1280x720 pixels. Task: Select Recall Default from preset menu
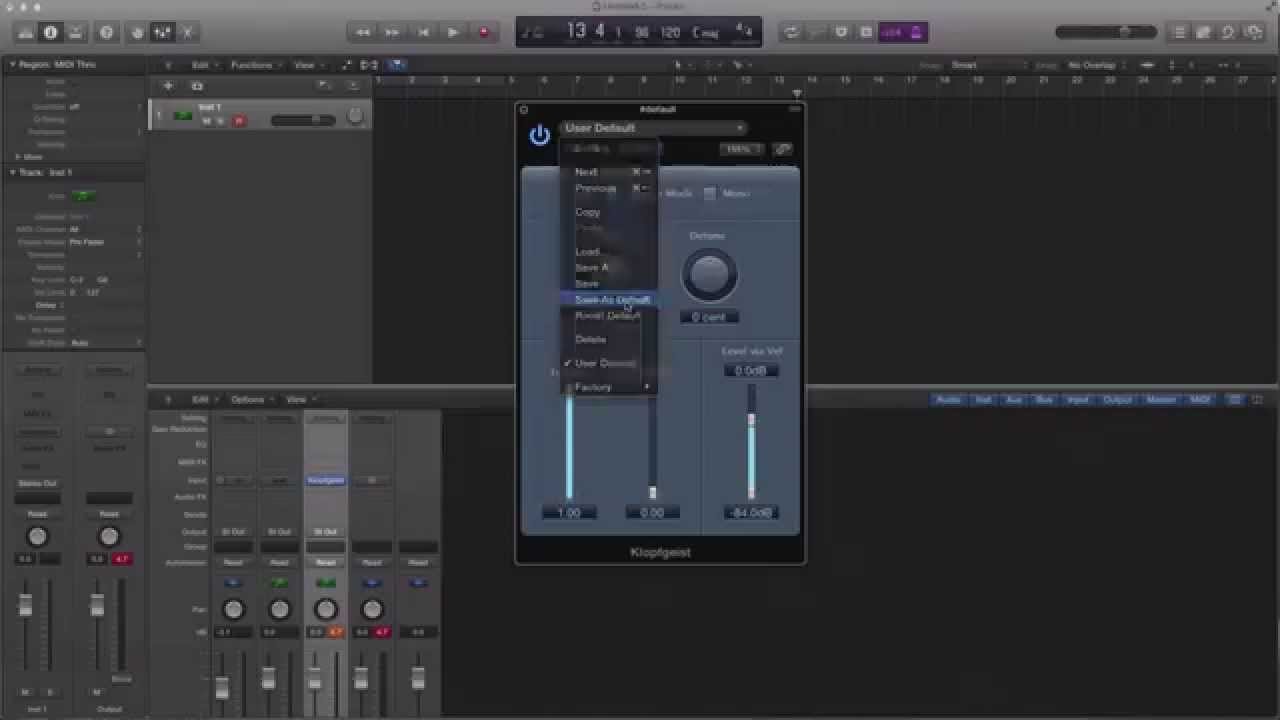609,316
